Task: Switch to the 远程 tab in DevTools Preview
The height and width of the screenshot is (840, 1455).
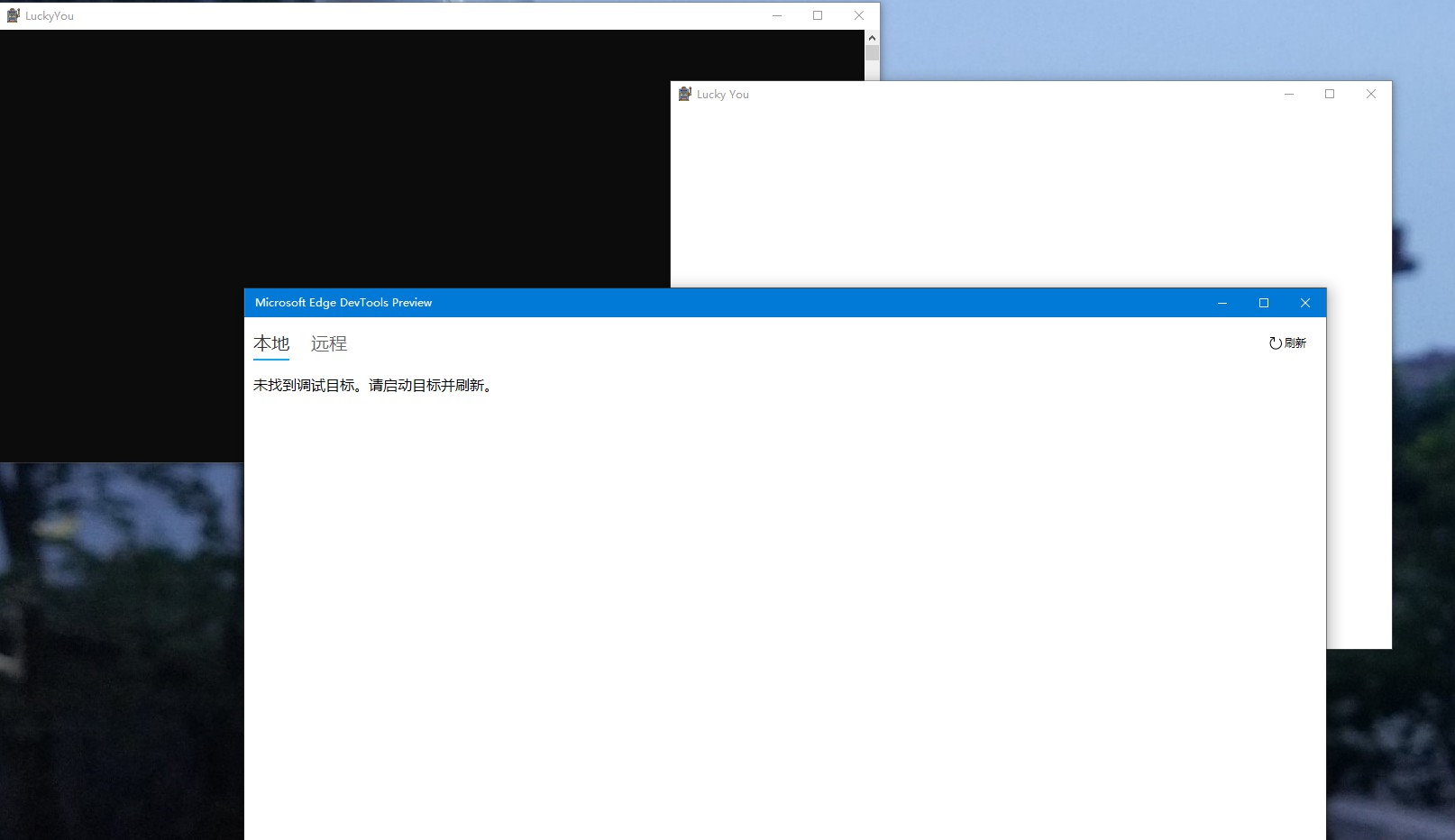Action: (x=329, y=343)
